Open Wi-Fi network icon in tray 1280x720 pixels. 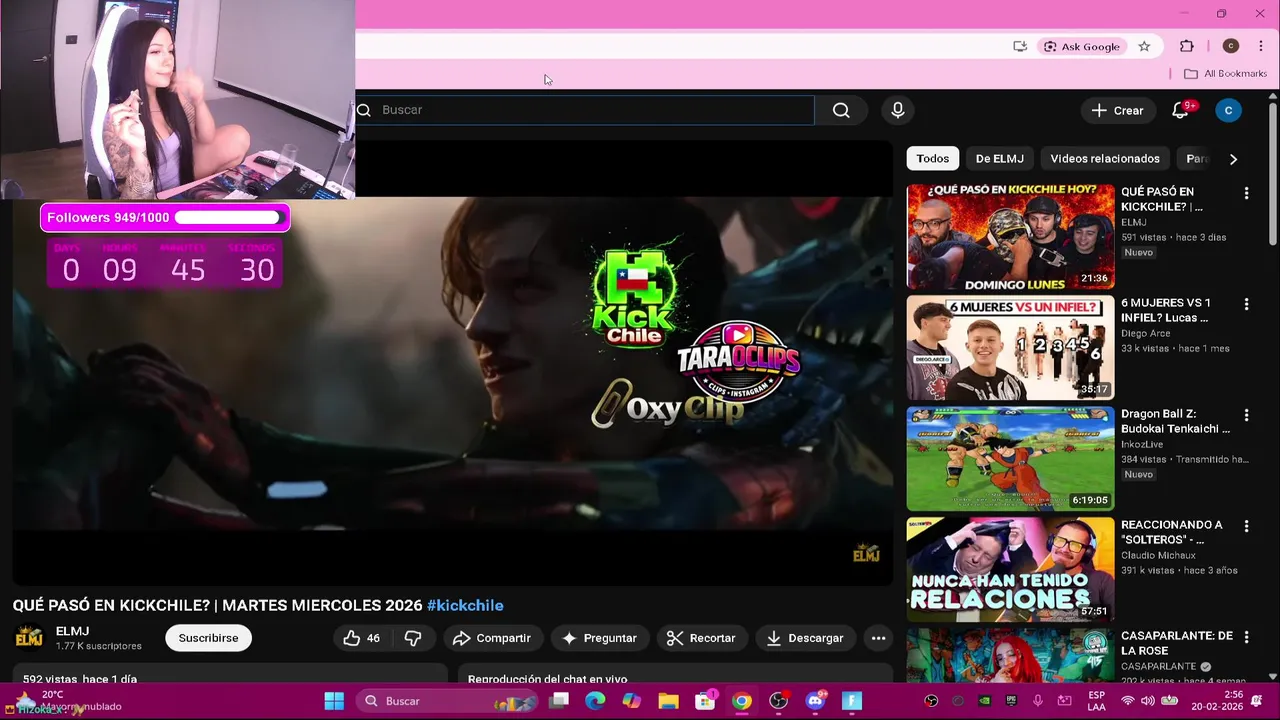pos(1127,701)
